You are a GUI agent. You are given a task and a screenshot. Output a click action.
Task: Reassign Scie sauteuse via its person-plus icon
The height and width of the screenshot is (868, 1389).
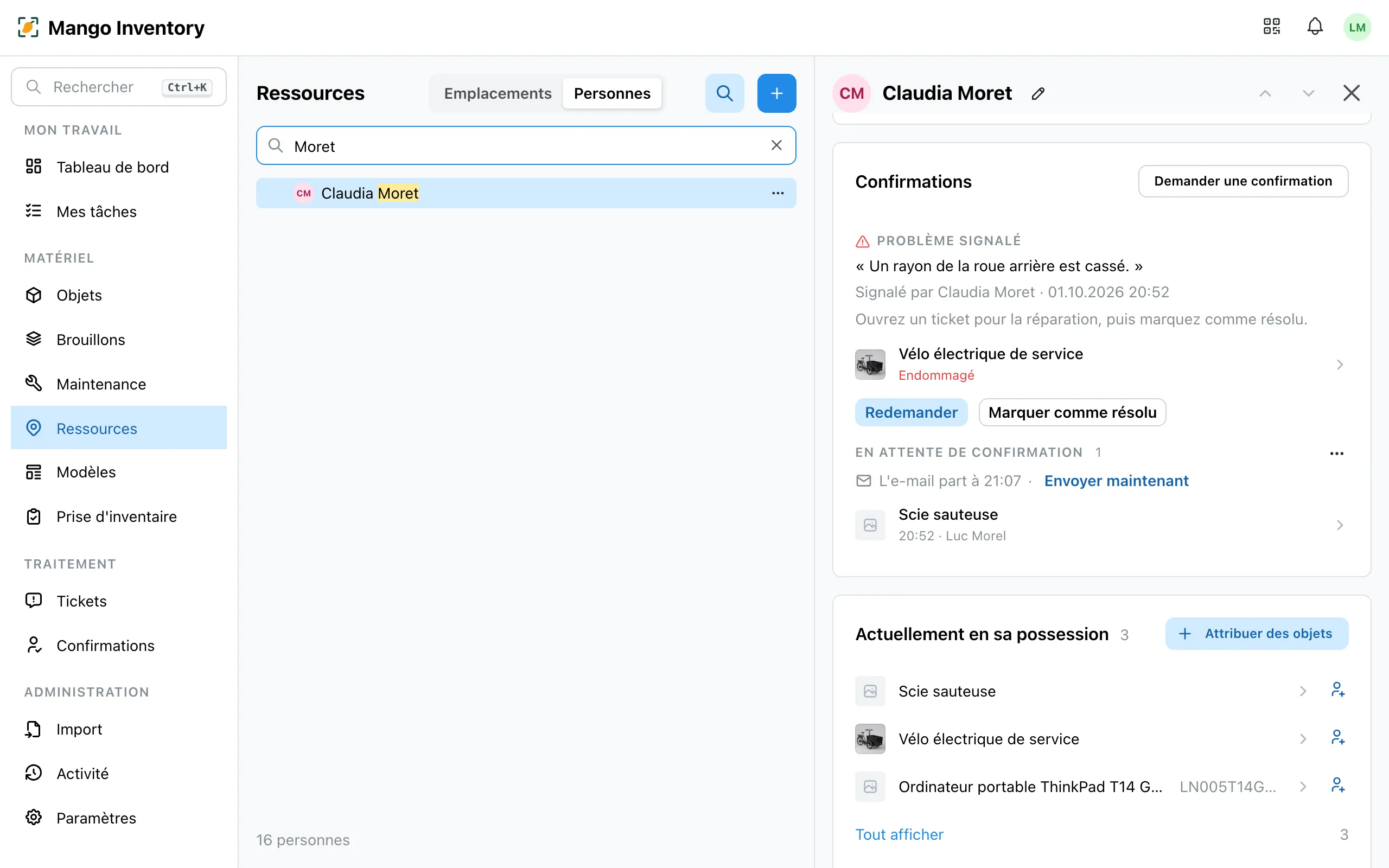point(1337,691)
